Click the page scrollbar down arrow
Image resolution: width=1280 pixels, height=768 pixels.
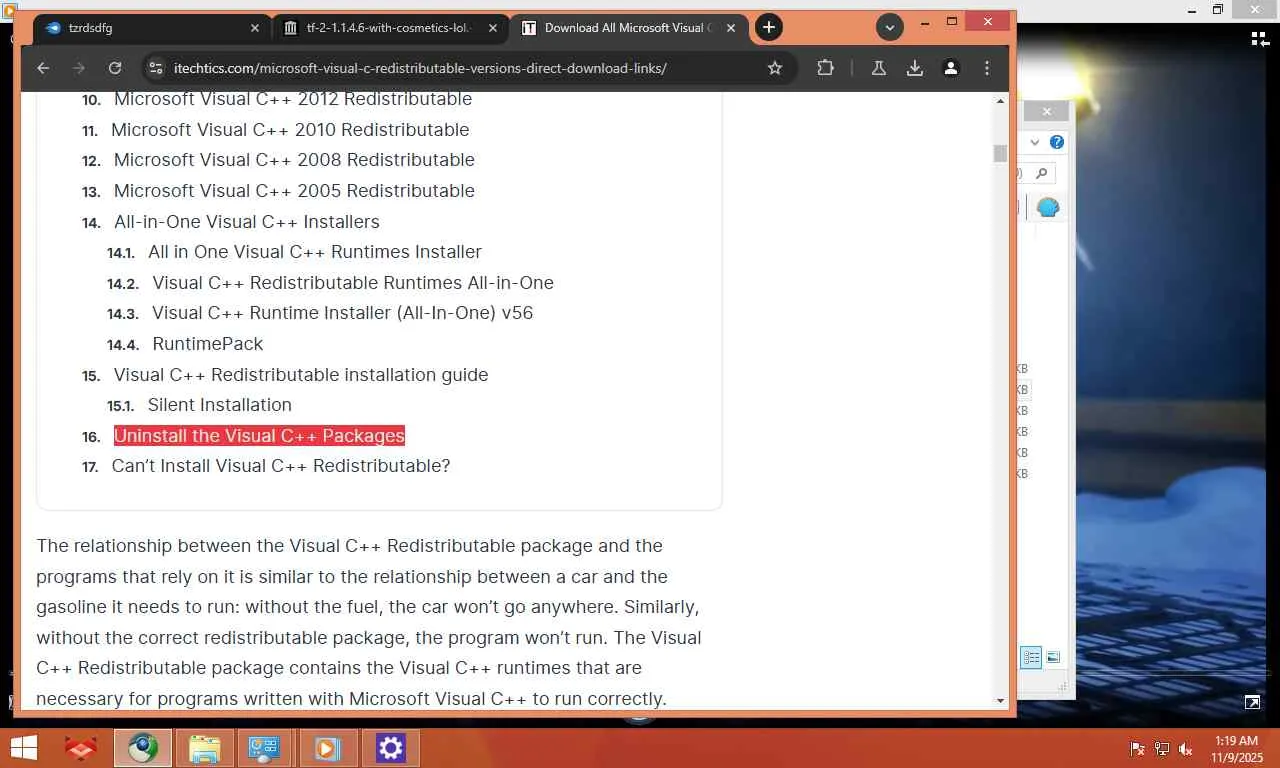click(x=1001, y=700)
